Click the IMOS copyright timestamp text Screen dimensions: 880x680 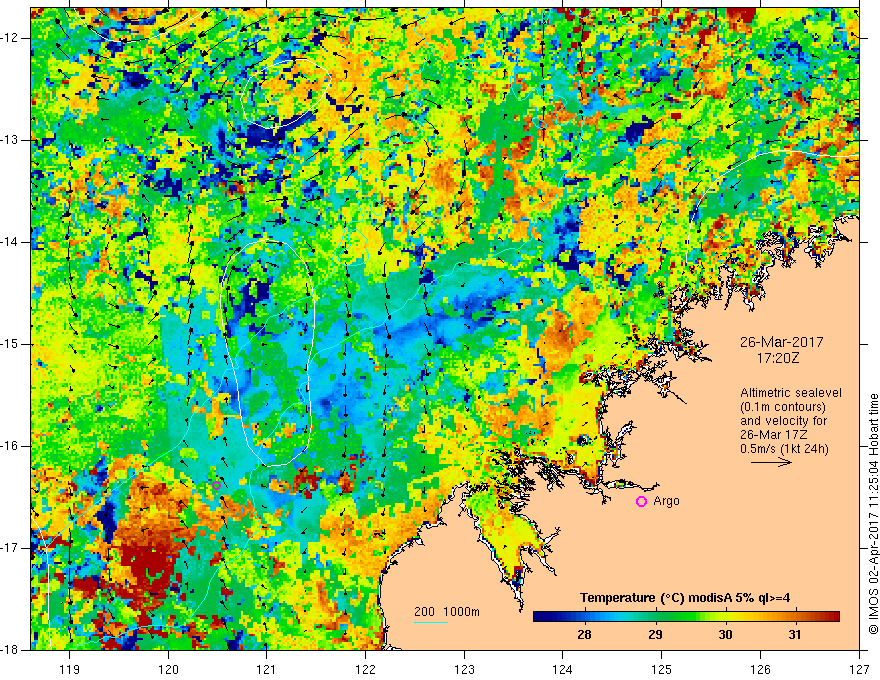click(873, 513)
